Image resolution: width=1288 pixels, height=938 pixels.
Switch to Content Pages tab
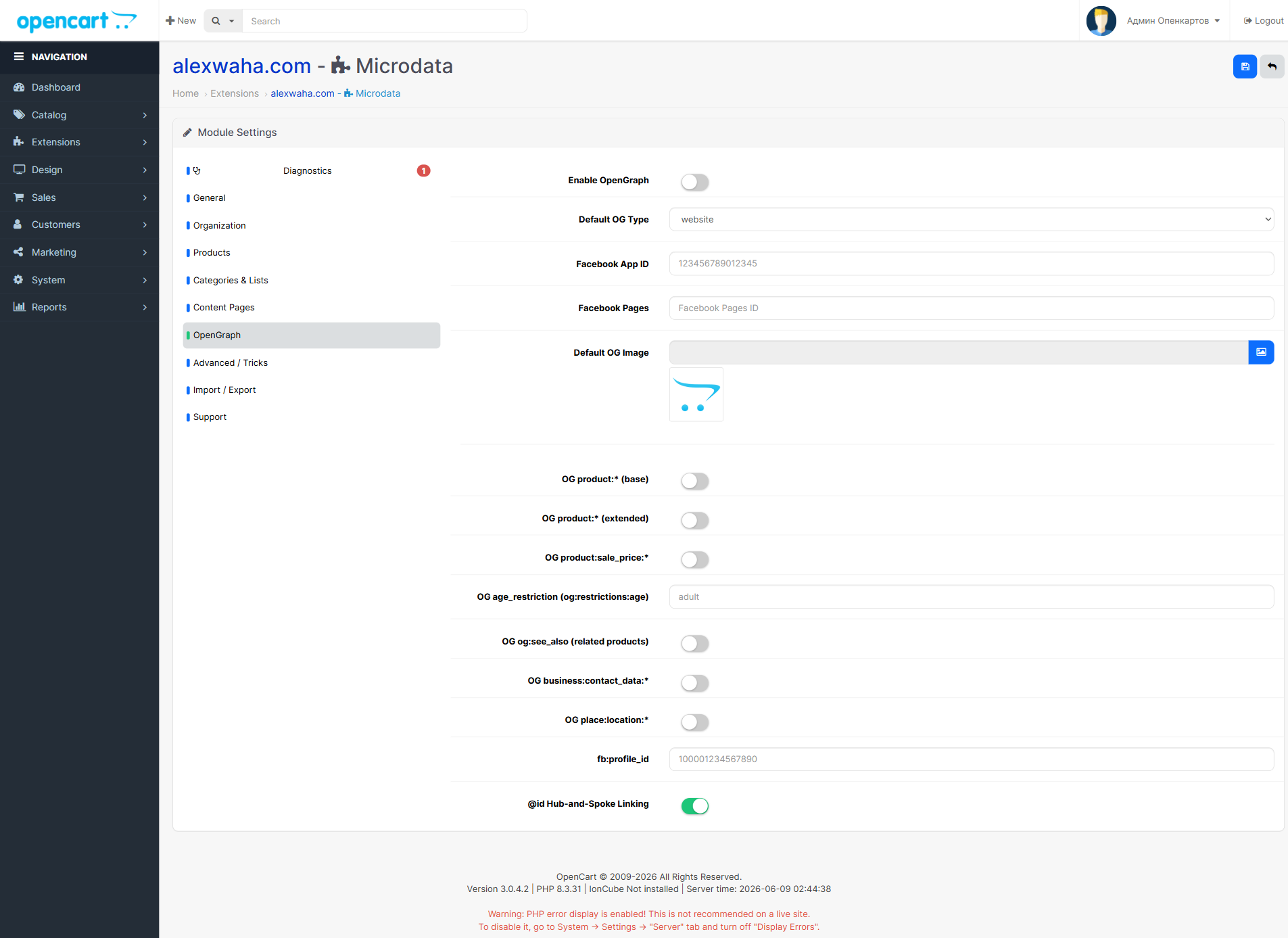tap(312, 308)
